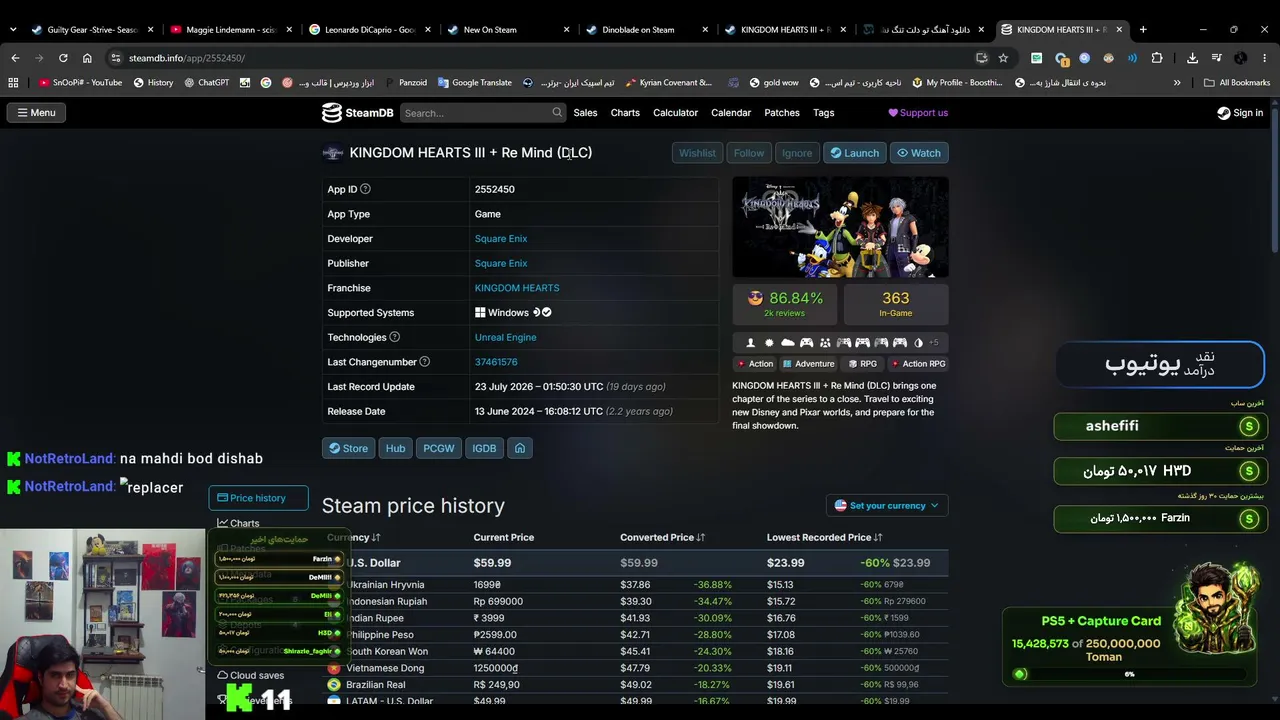The width and height of the screenshot is (1280, 720).
Task: Bookmark this page with the star icon
Action: point(1003,58)
